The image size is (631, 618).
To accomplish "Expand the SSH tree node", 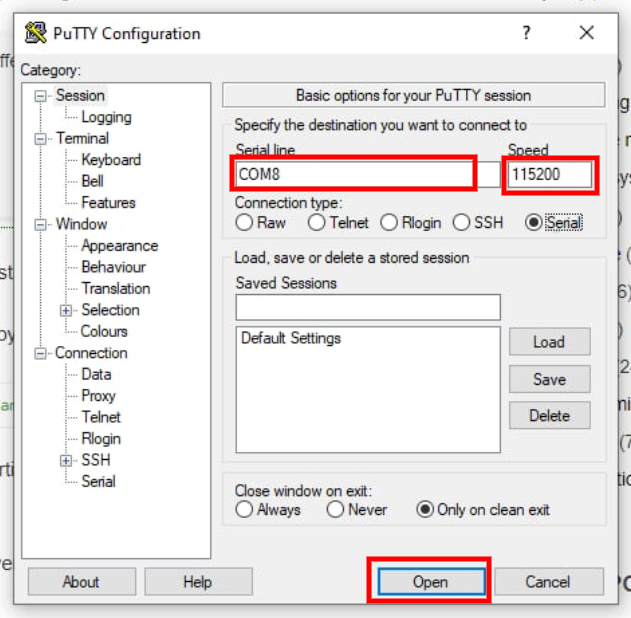I will 67,460.
